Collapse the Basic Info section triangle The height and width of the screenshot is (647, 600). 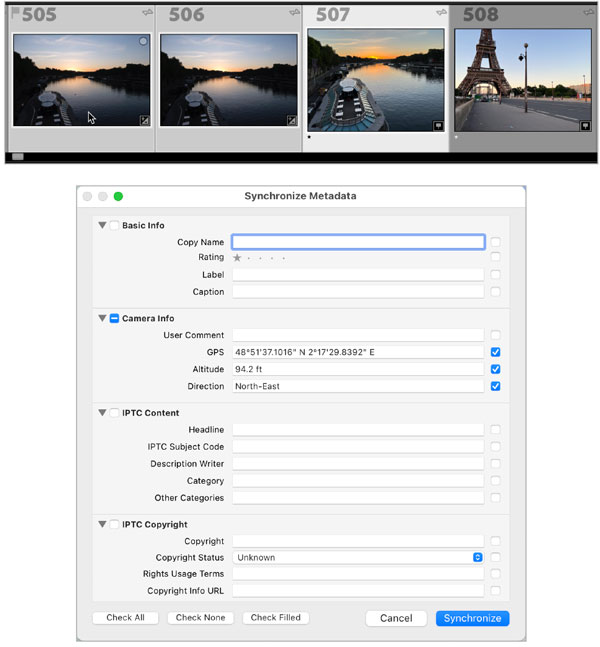102,225
